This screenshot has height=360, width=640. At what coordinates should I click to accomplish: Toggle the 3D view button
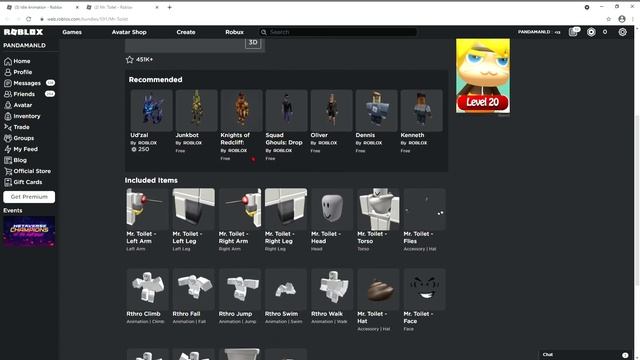253,42
